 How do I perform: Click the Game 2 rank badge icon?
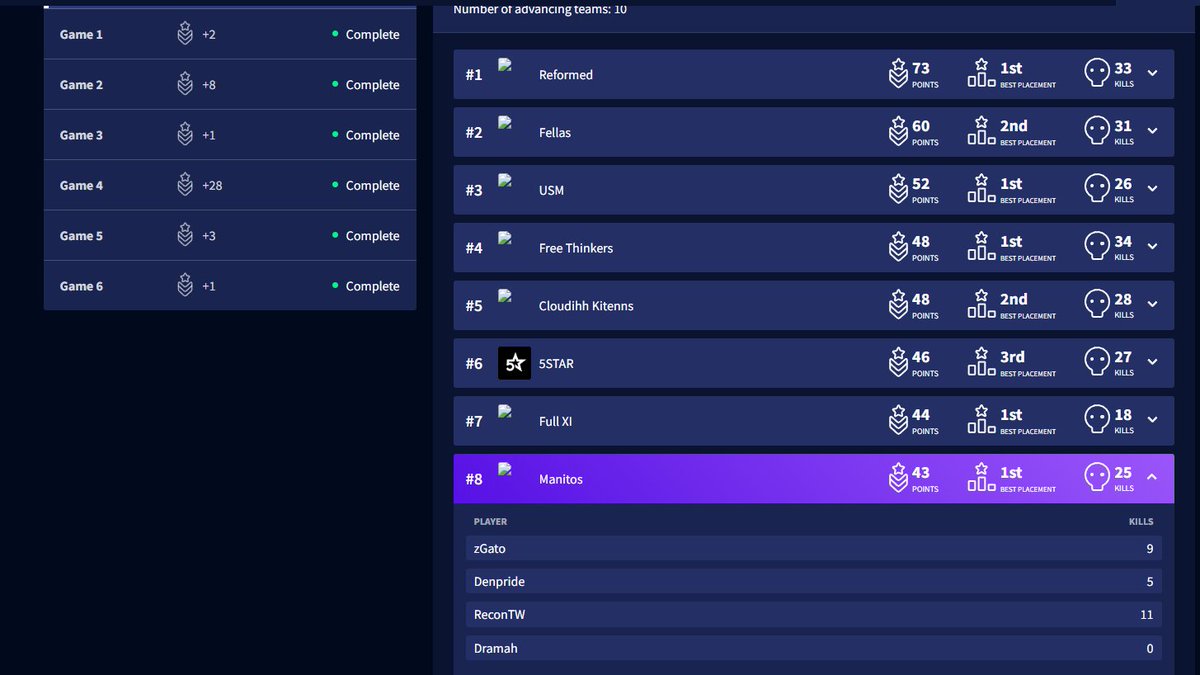(x=185, y=85)
